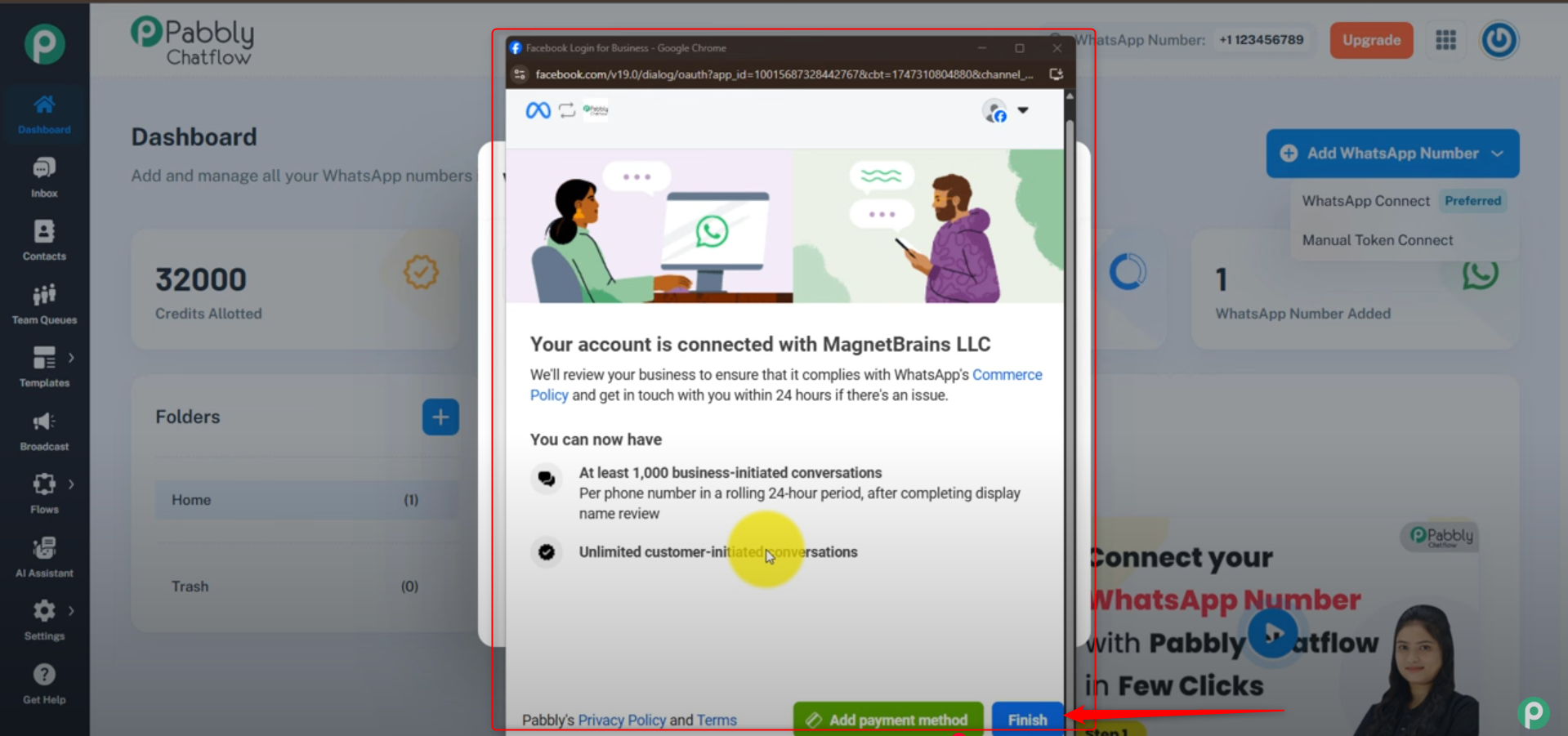This screenshot has width=1568, height=736.
Task: Click the Pabbly Chatflow logo in the header
Action: tap(193, 41)
